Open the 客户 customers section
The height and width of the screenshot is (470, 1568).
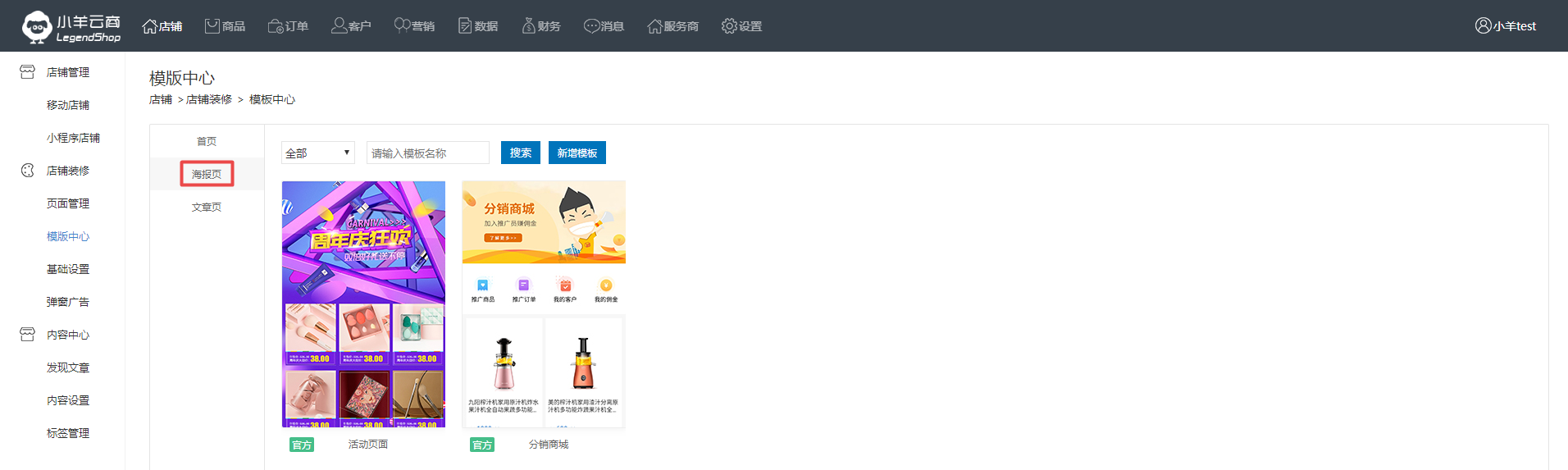tap(351, 26)
